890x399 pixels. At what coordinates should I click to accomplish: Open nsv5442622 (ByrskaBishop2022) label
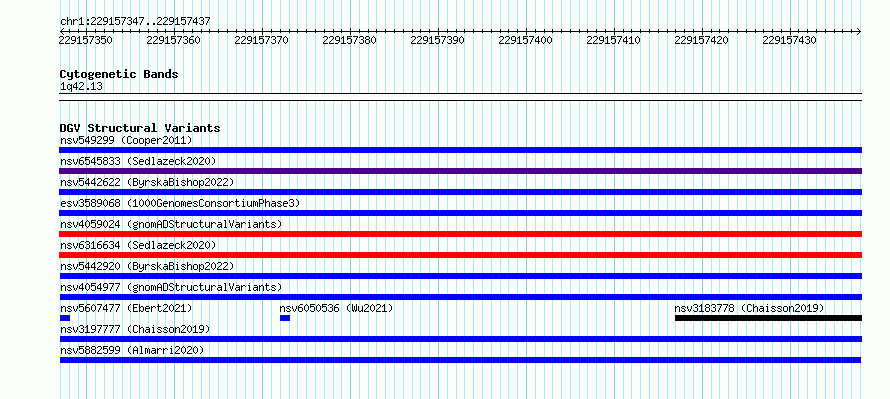(x=147, y=182)
